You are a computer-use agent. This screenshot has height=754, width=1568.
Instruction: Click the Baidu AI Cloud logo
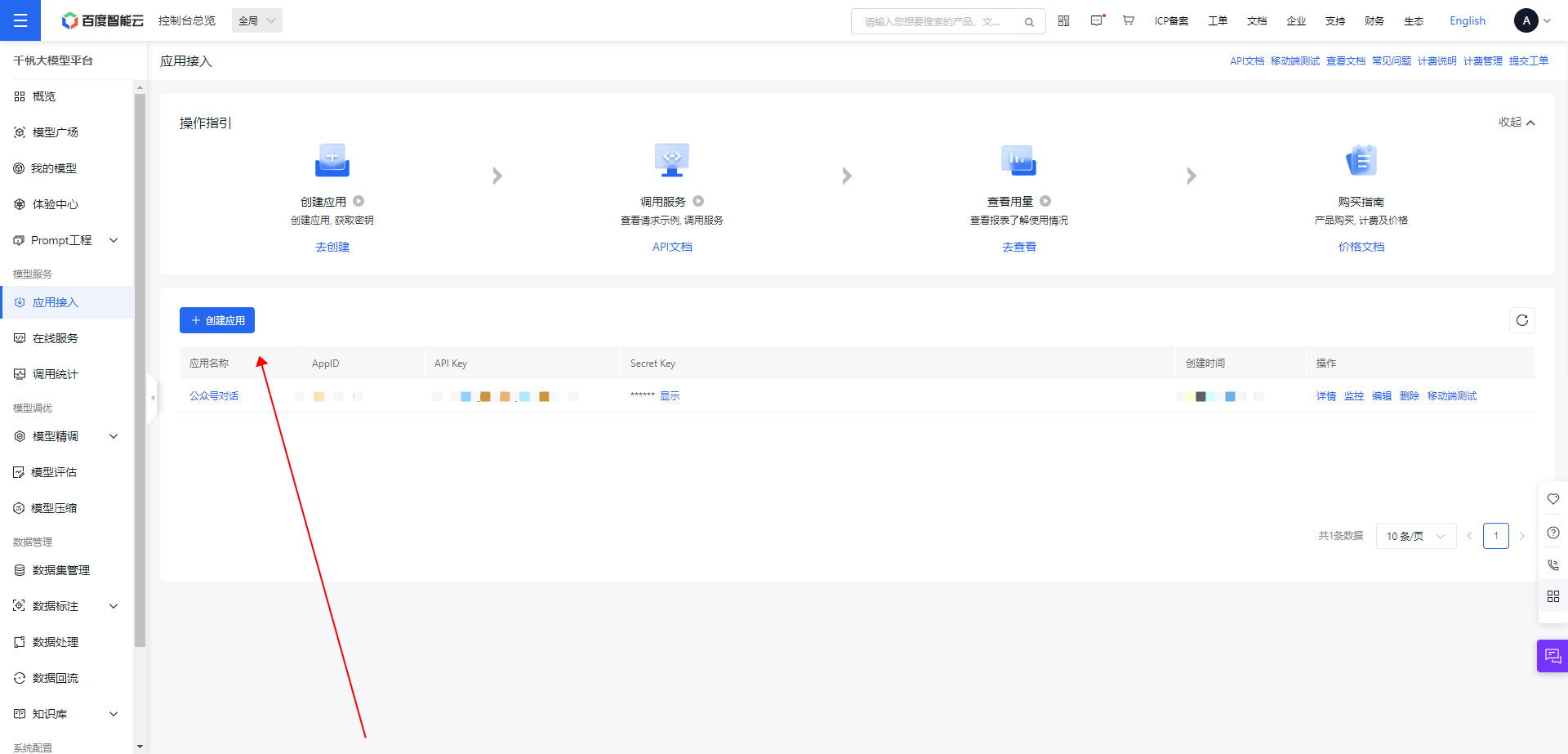[103, 20]
